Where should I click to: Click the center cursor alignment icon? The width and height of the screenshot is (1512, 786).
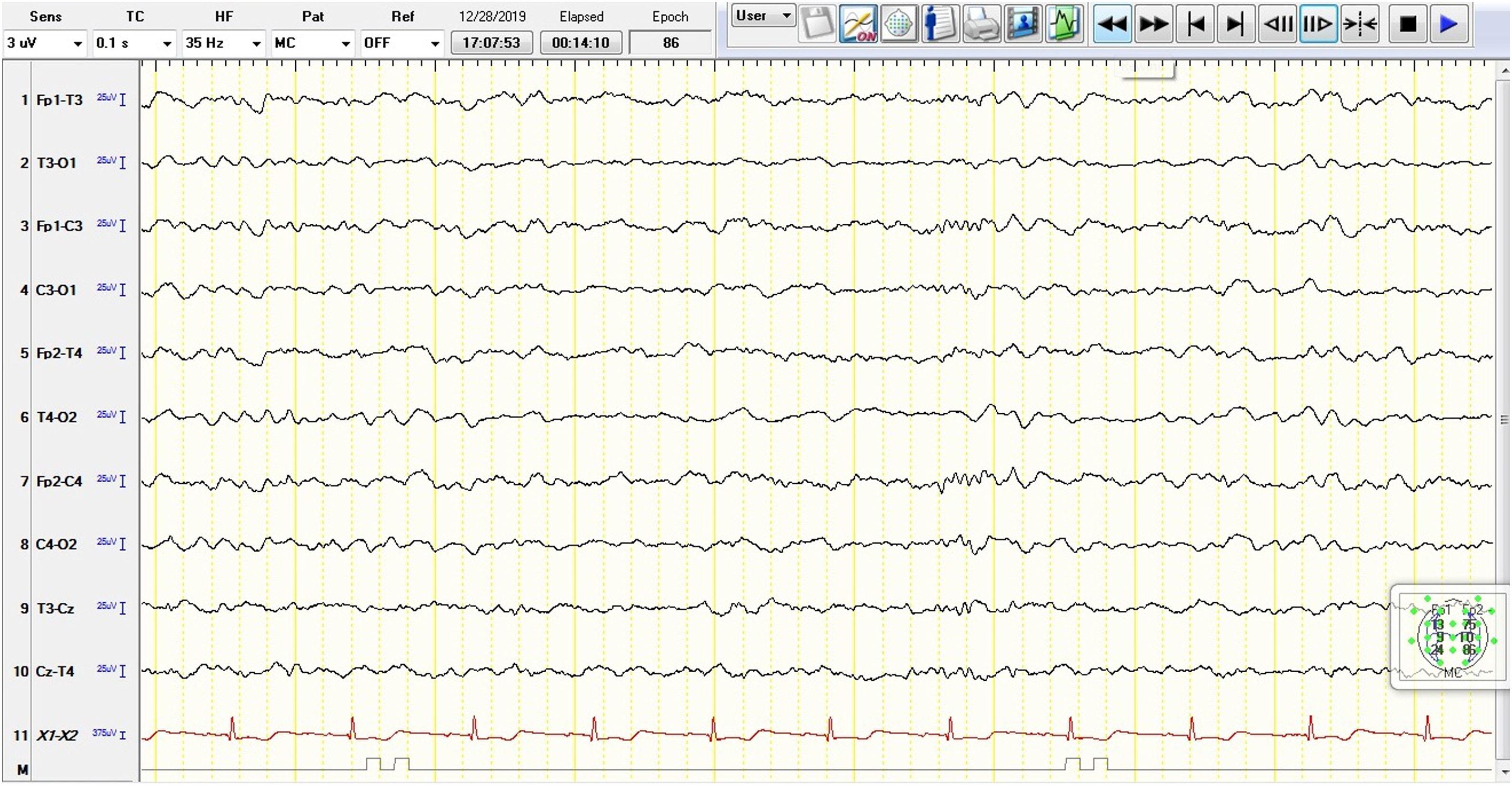pos(1360,24)
